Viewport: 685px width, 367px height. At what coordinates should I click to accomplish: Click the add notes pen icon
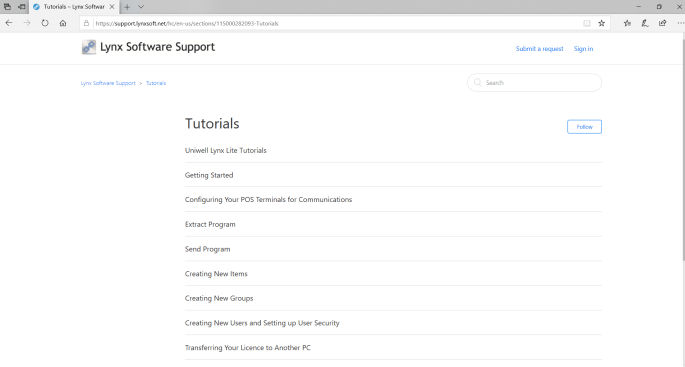tap(645, 23)
